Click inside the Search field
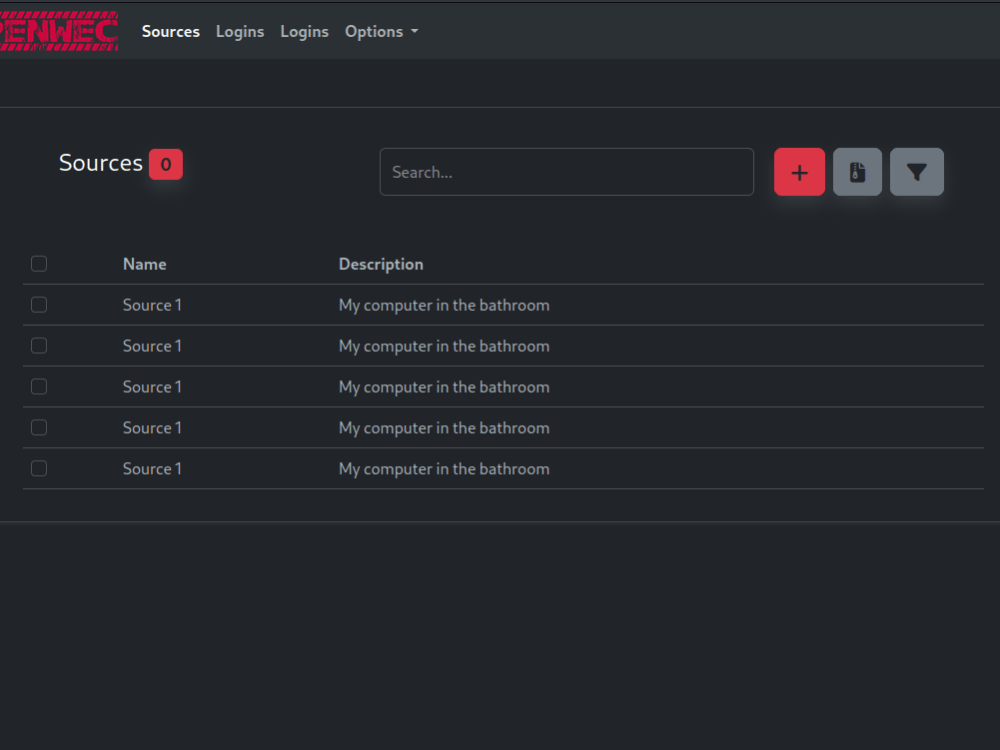Viewport: 1000px width, 750px height. pyautogui.click(x=566, y=171)
